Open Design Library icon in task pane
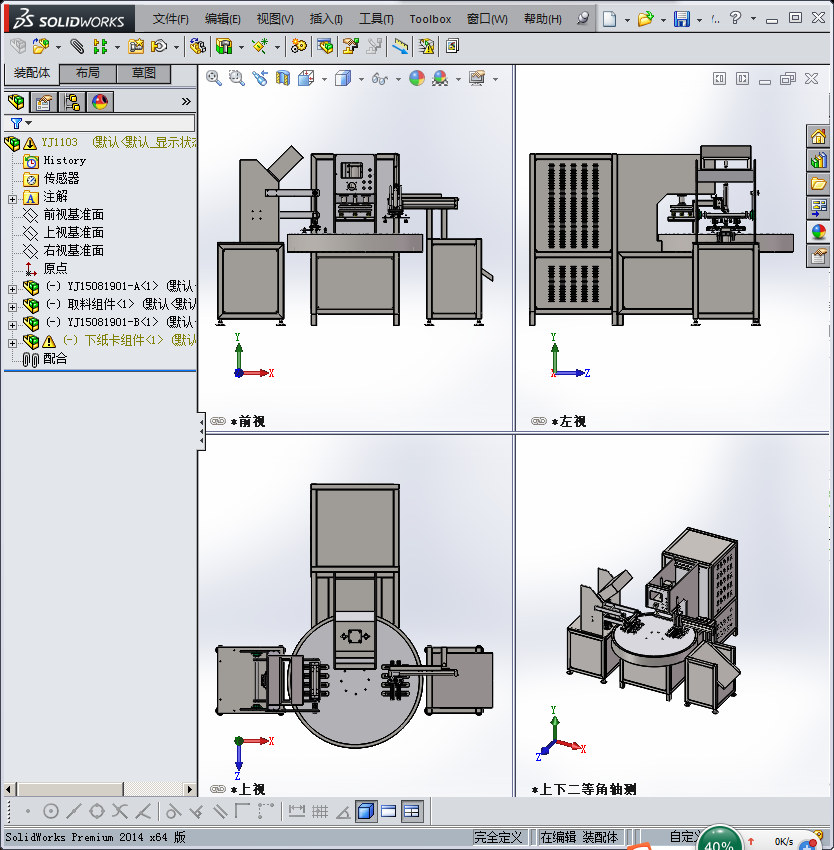Image resolution: width=834 pixels, height=850 pixels. coord(818,160)
